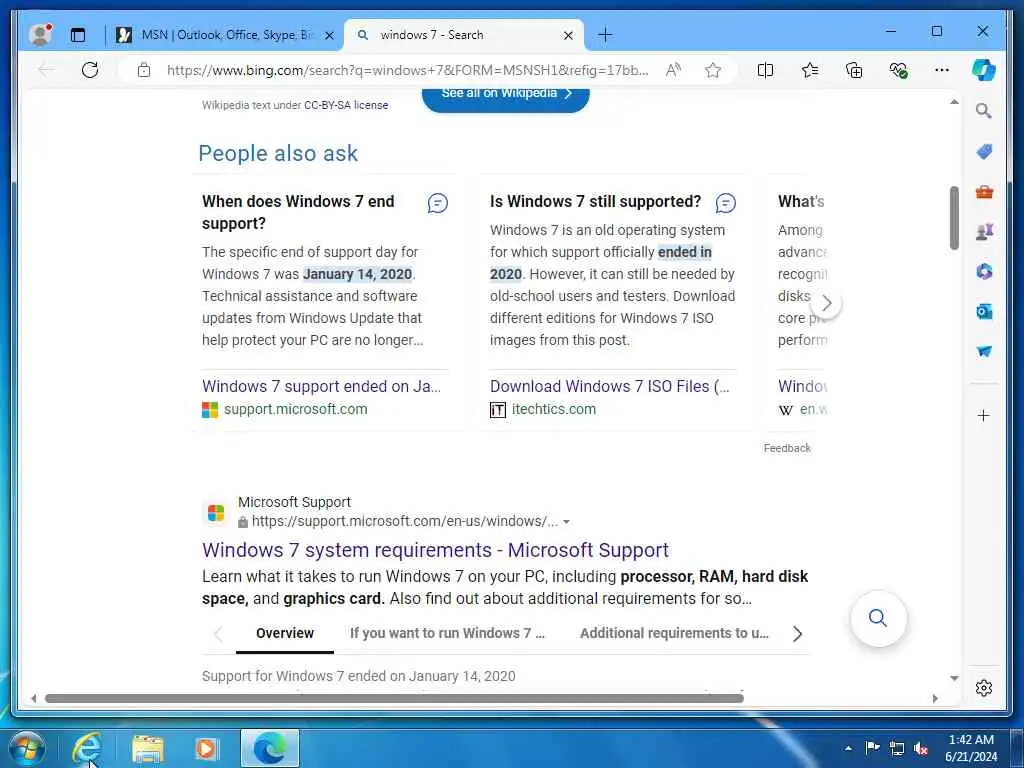This screenshot has width=1024, height=768.
Task: Launch Internet Explorer from taskbar
Action: (x=87, y=748)
